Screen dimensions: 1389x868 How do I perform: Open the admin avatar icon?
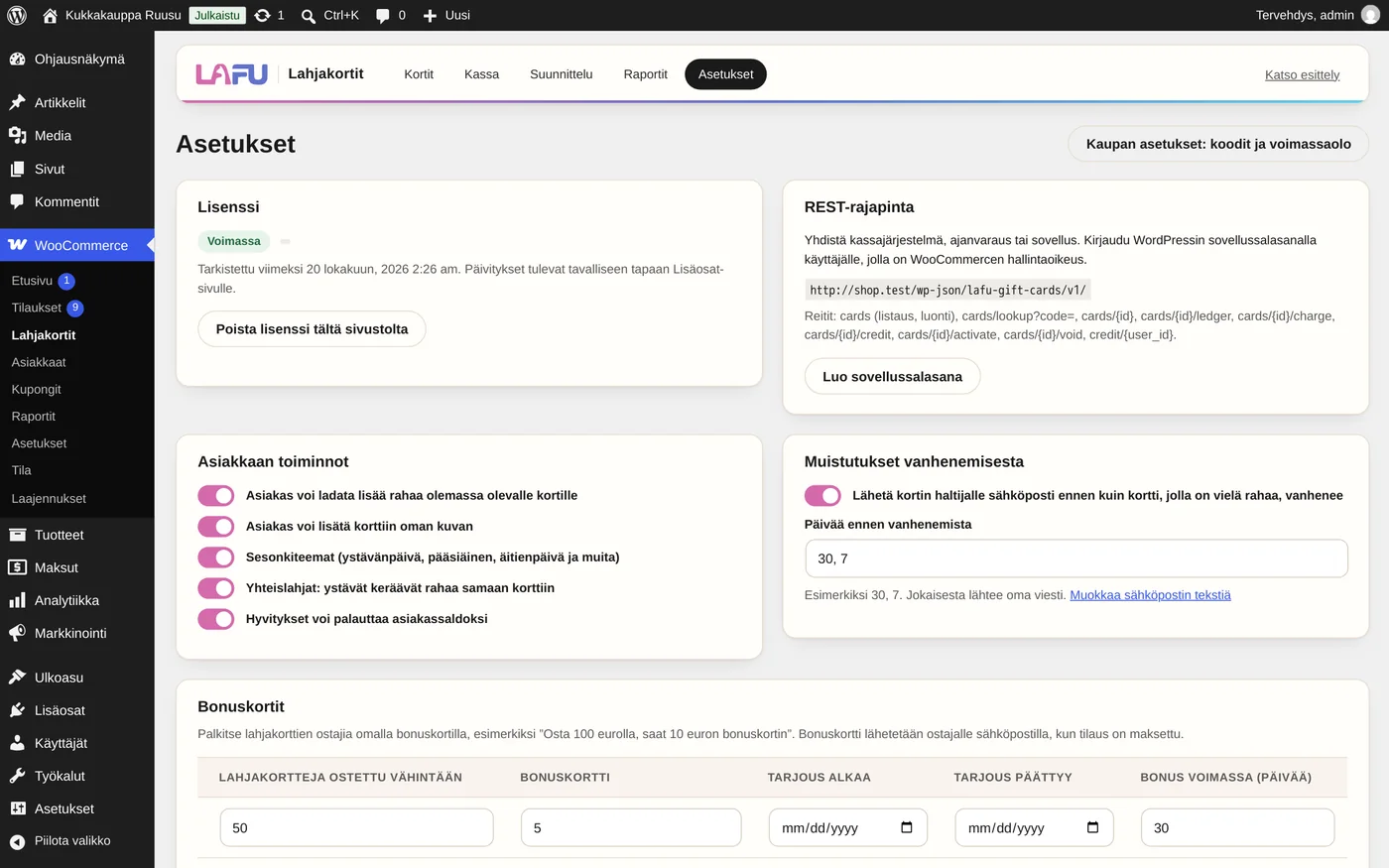1370,15
